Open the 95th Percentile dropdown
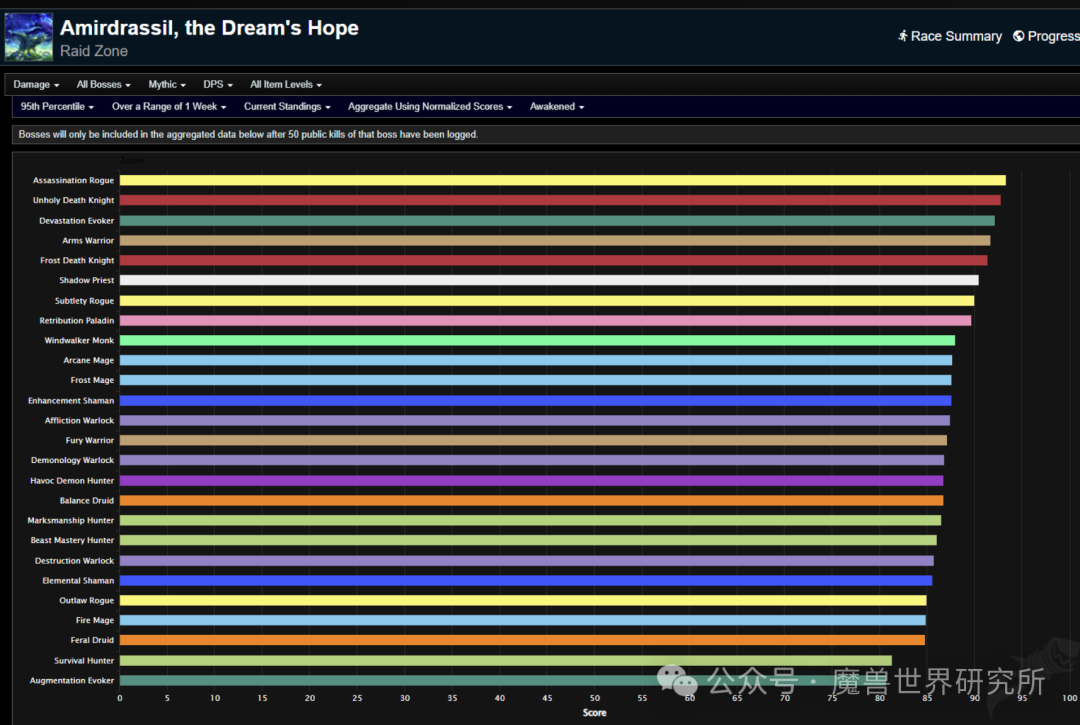Screen dimensions: 1080x725 (x=57, y=106)
